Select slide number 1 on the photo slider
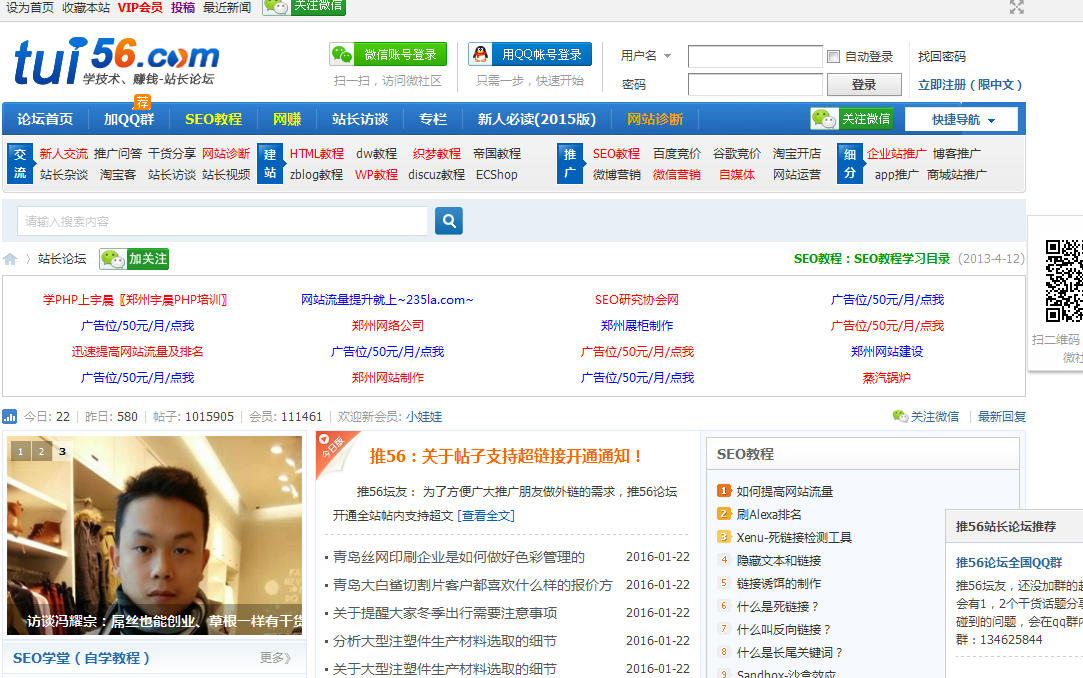 [21, 452]
